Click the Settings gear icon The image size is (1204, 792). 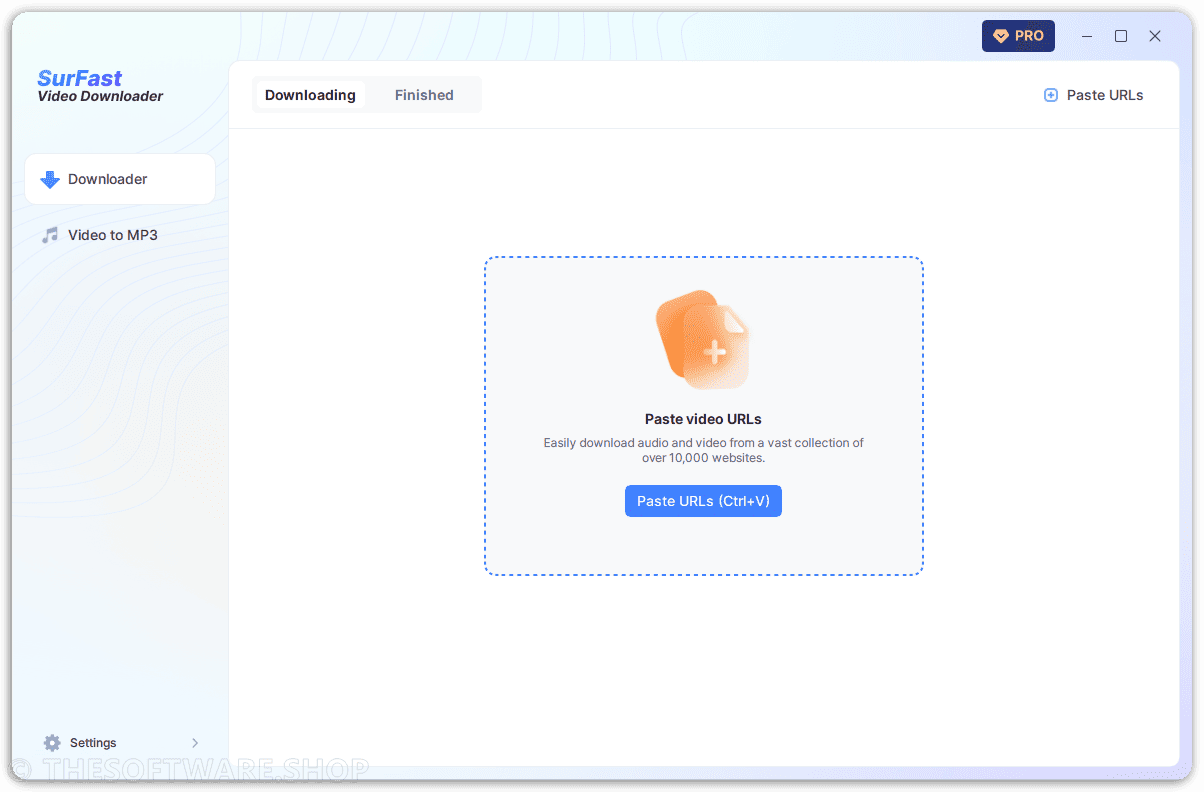coord(52,743)
